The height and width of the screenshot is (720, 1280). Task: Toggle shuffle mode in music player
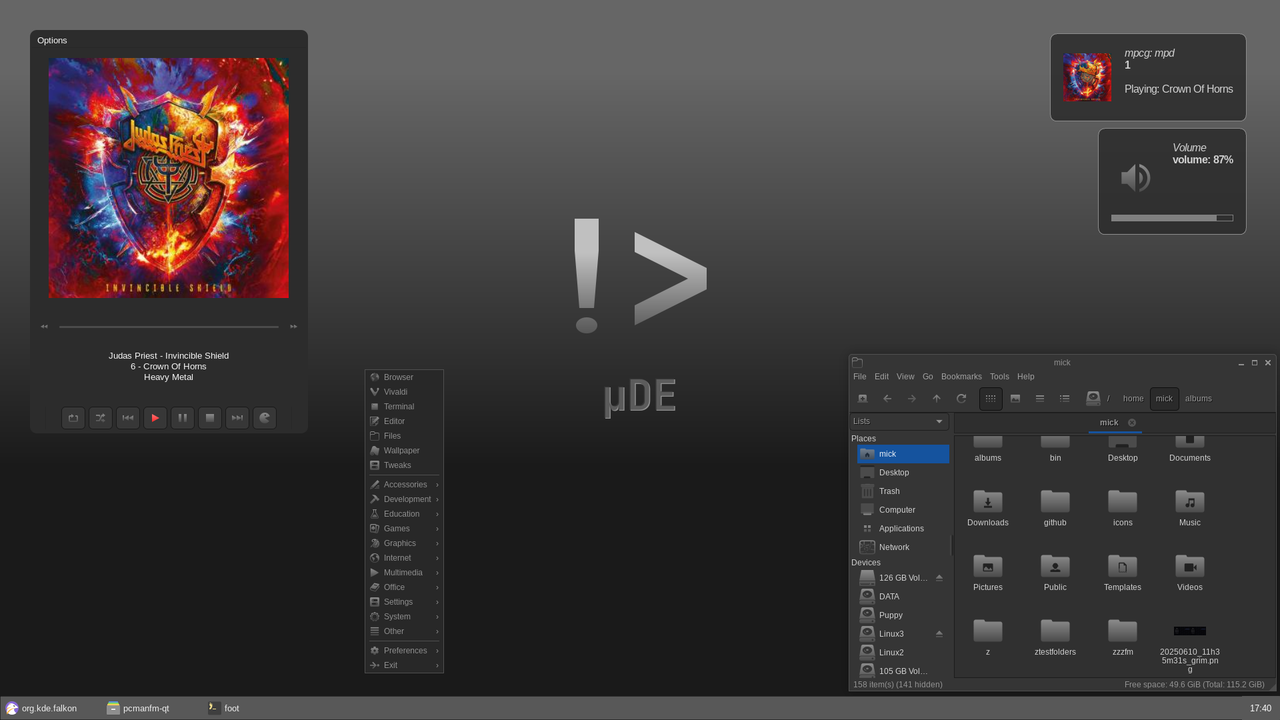(100, 418)
